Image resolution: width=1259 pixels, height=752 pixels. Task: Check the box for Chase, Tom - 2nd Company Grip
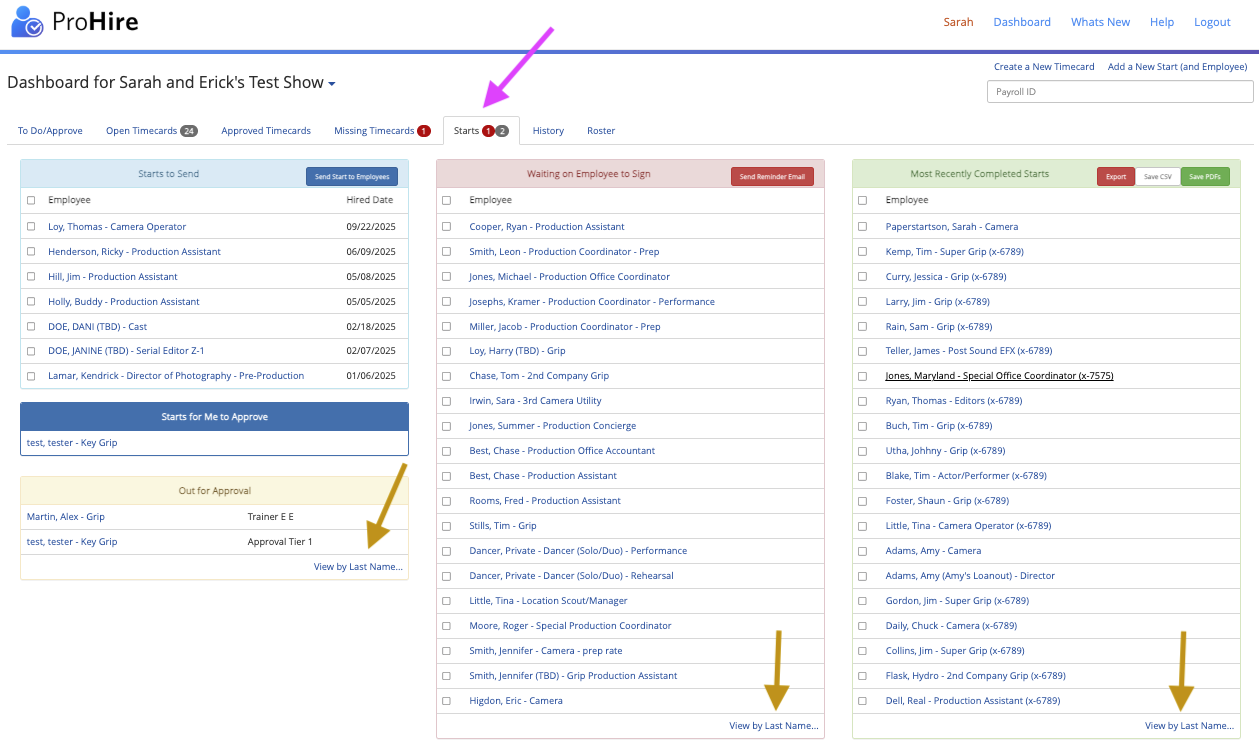[x=447, y=376]
